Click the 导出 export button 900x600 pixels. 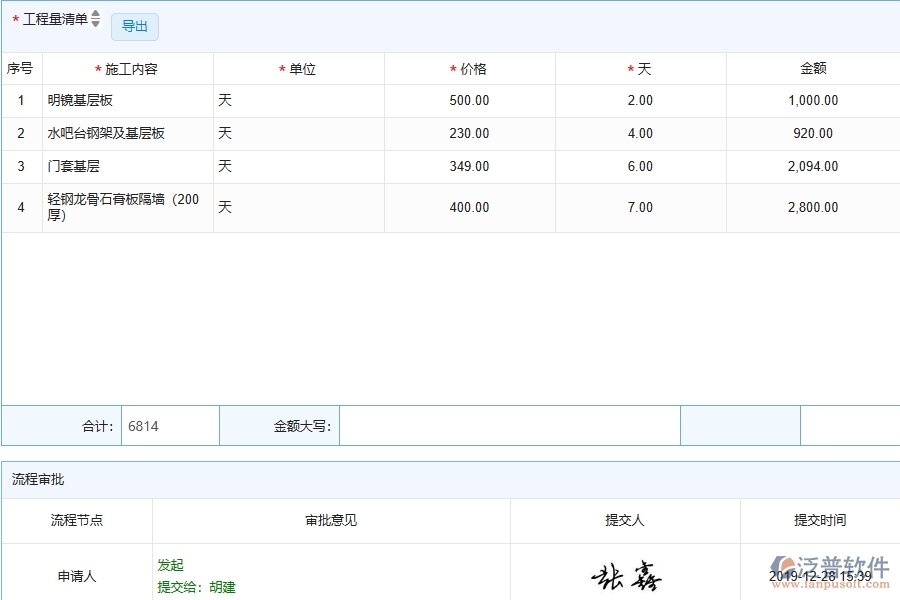coord(134,27)
